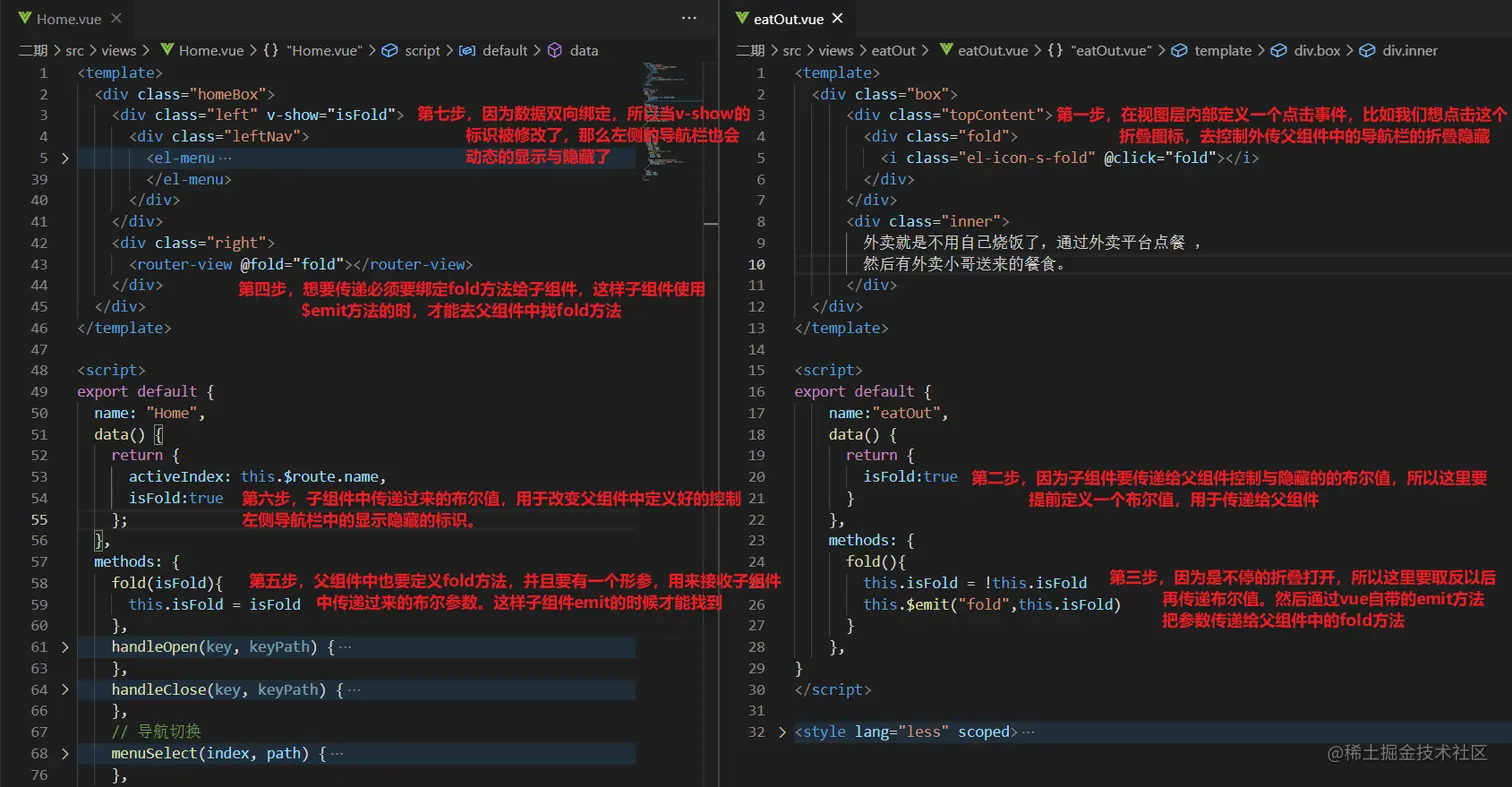1512x787 pixels.
Task: Click "this.isFold = isFold" in Home.vue
Action: point(215,604)
